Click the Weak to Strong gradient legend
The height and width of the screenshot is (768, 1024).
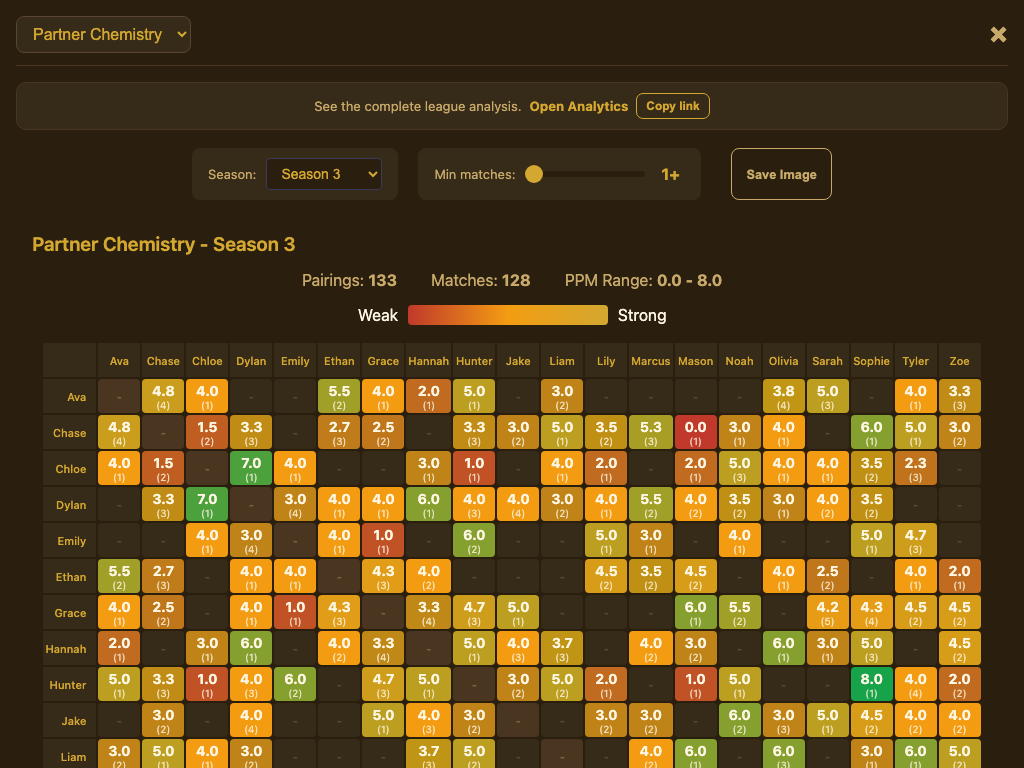coord(508,315)
